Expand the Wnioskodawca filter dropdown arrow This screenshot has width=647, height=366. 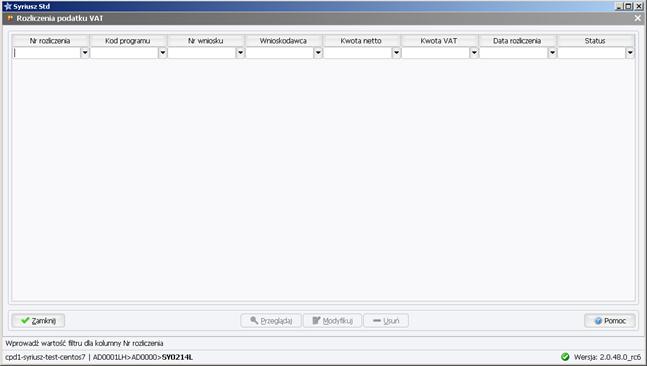tap(318, 53)
